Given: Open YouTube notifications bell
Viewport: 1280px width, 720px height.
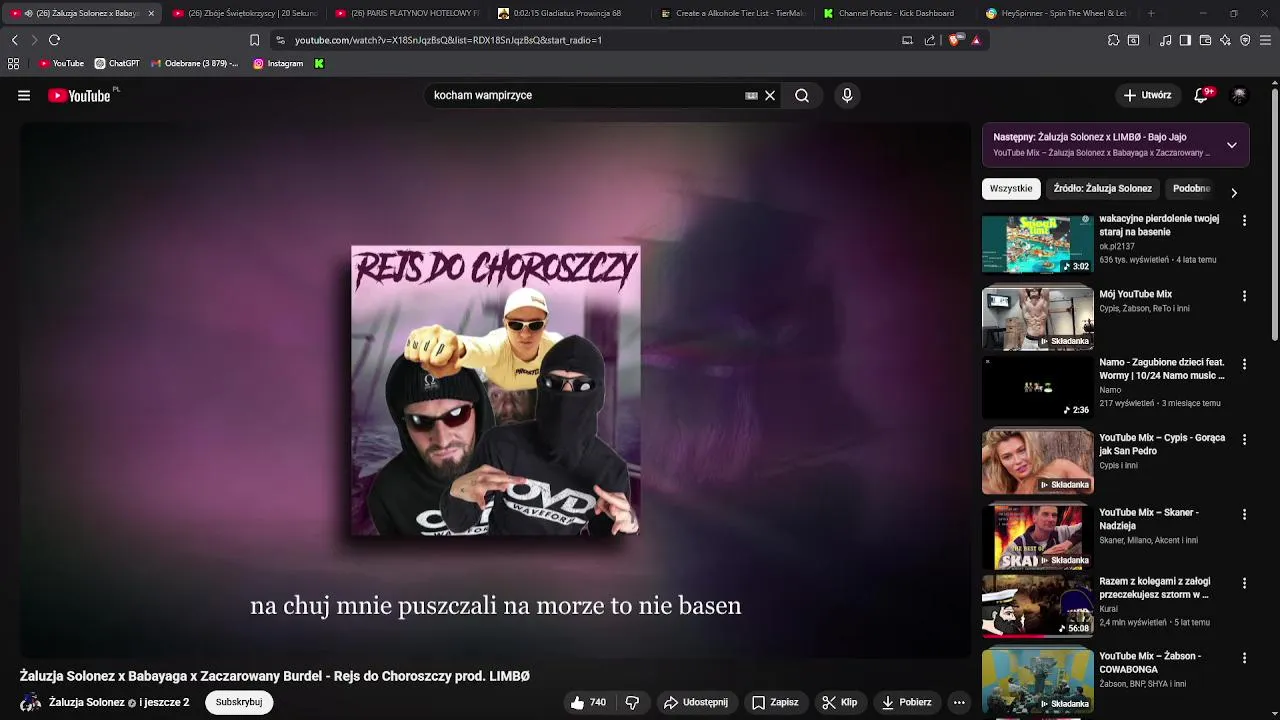Looking at the screenshot, I should [x=1201, y=96].
